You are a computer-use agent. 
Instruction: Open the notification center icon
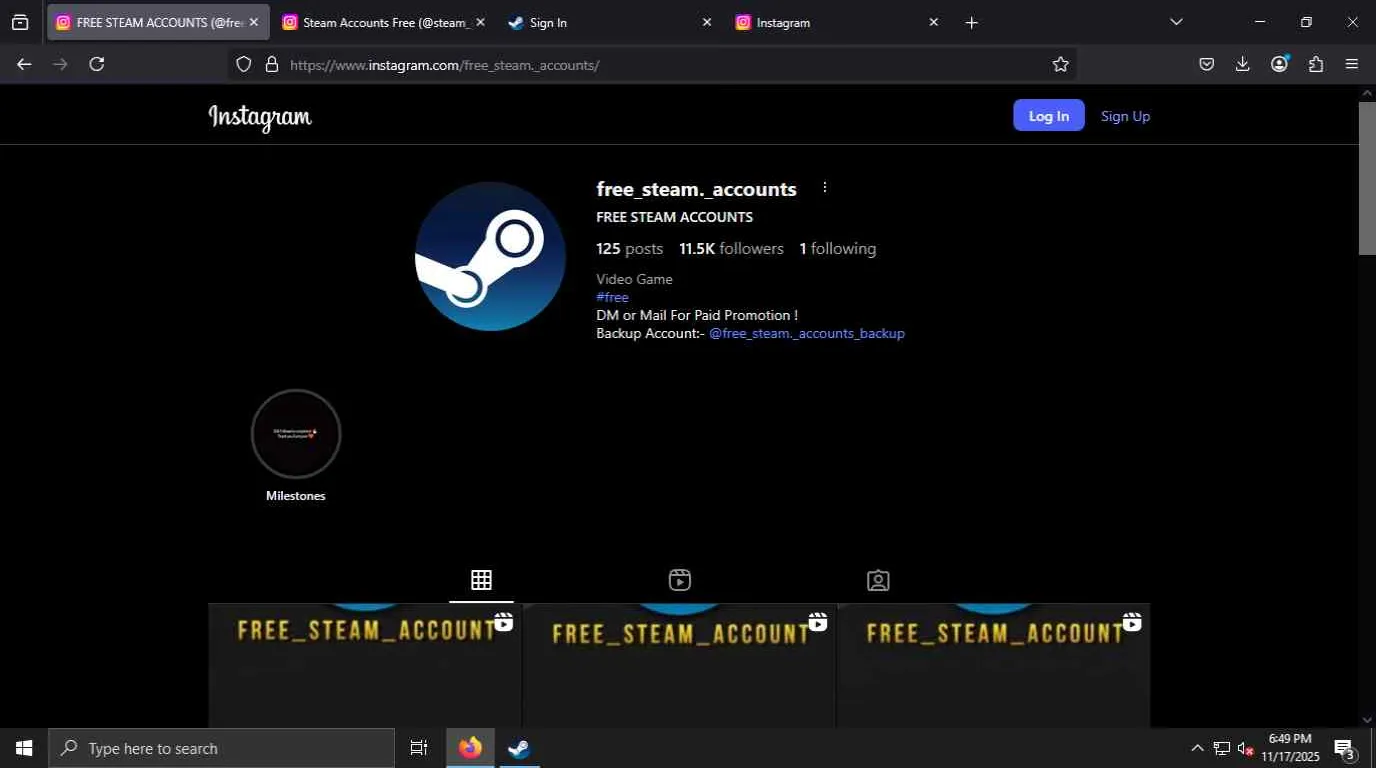click(x=1344, y=748)
